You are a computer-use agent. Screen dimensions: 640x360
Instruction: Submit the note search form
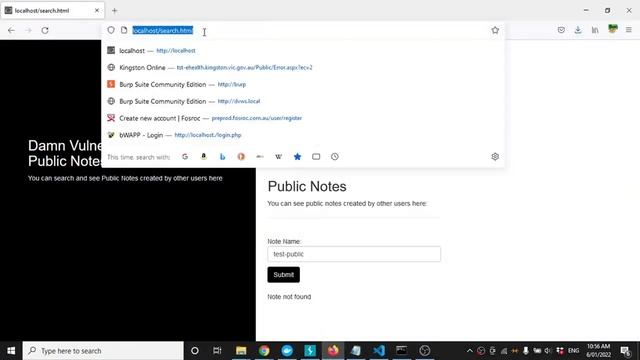pyautogui.click(x=284, y=275)
